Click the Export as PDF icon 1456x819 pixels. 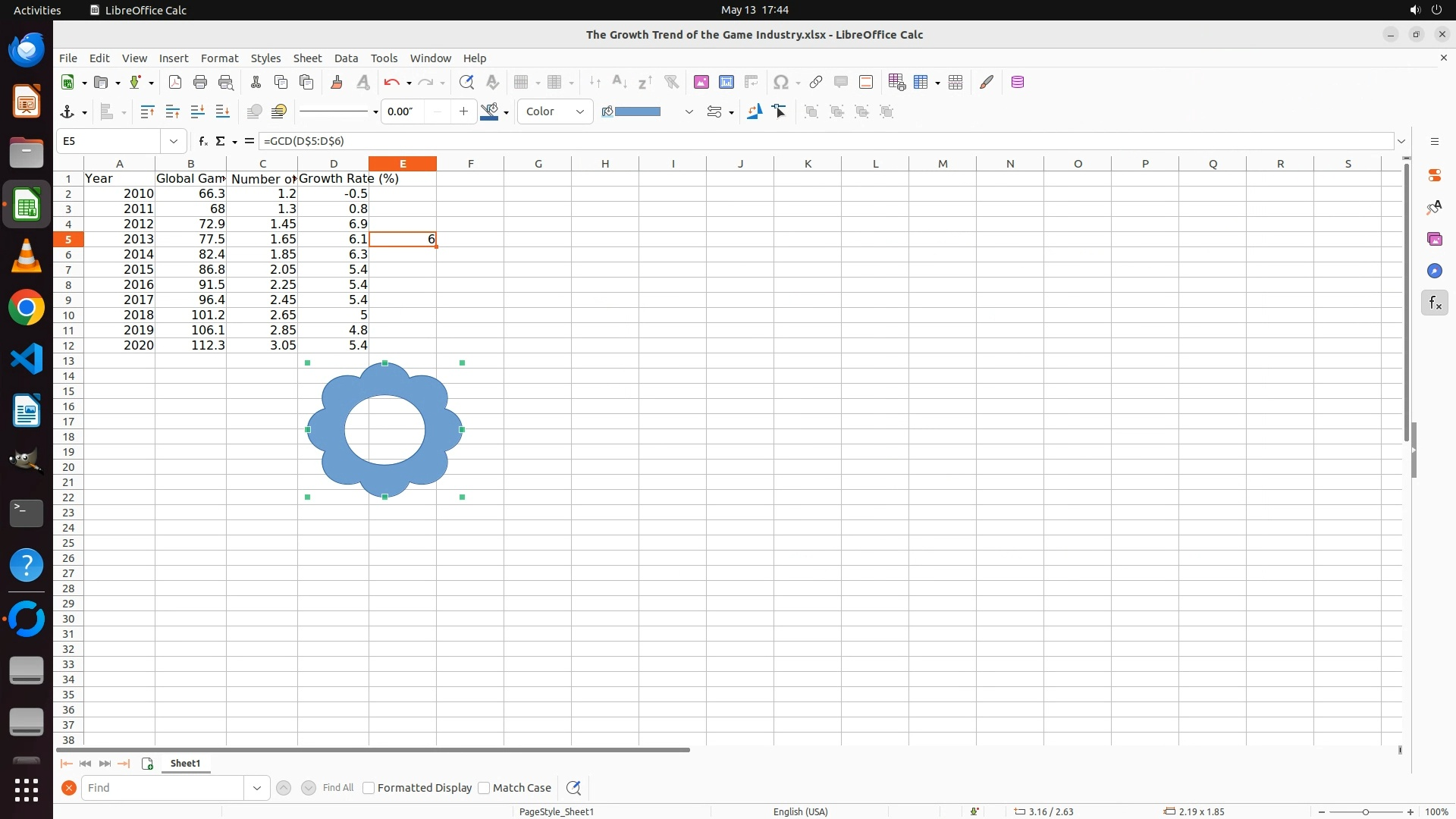(175, 83)
